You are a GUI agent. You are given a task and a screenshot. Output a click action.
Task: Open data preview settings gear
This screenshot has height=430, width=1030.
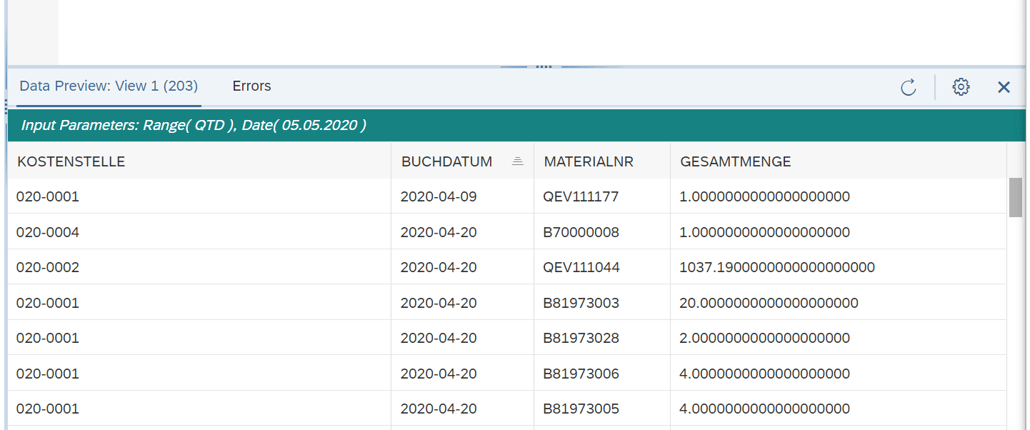point(961,87)
